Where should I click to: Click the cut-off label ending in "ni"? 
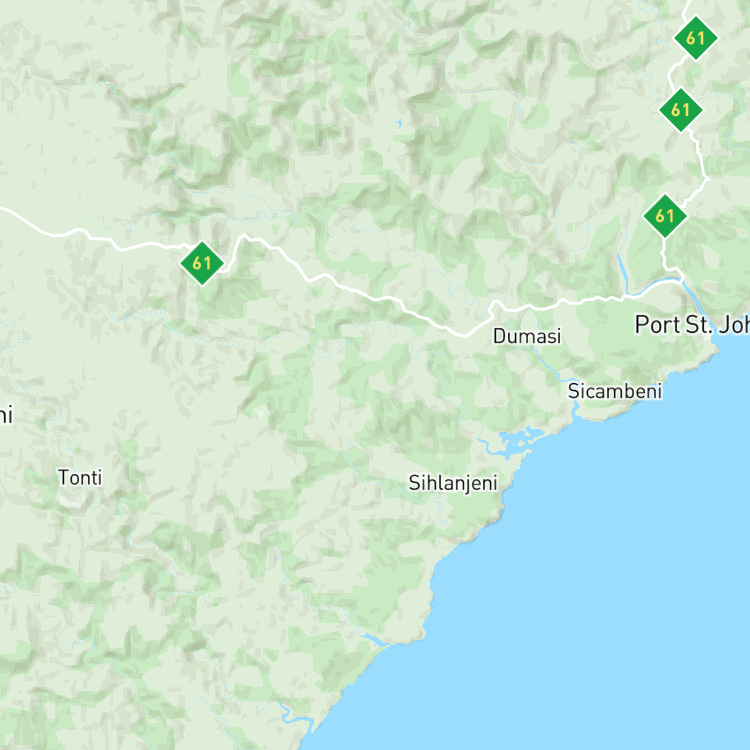[x=6, y=415]
